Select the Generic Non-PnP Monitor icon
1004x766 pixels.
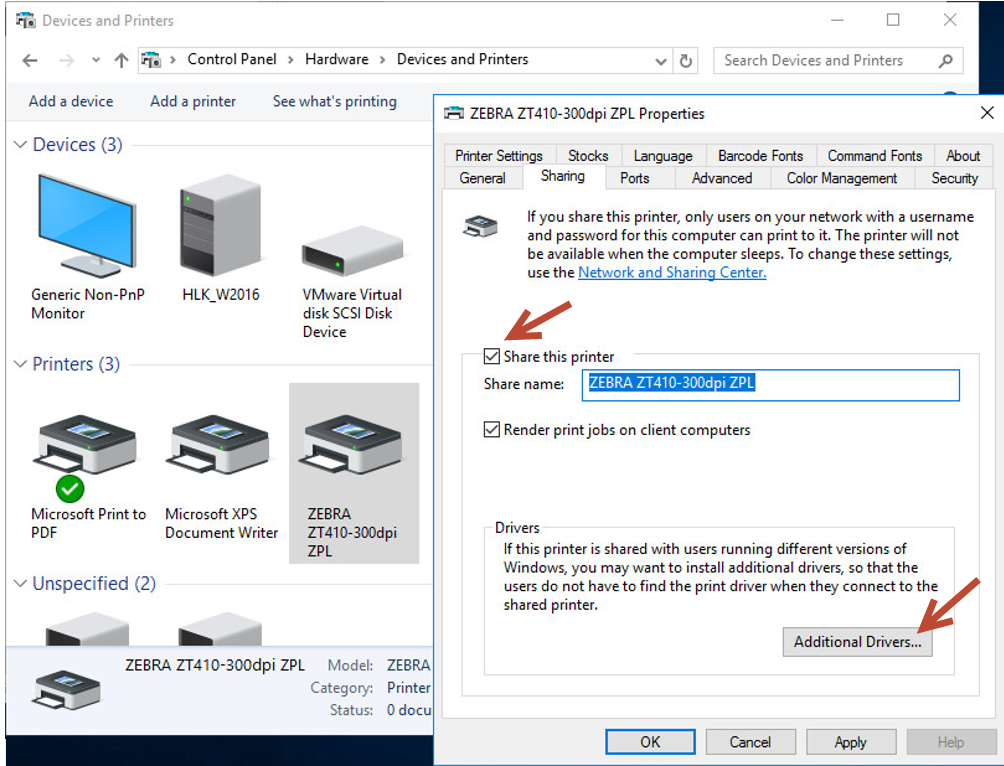pyautogui.click(x=84, y=227)
